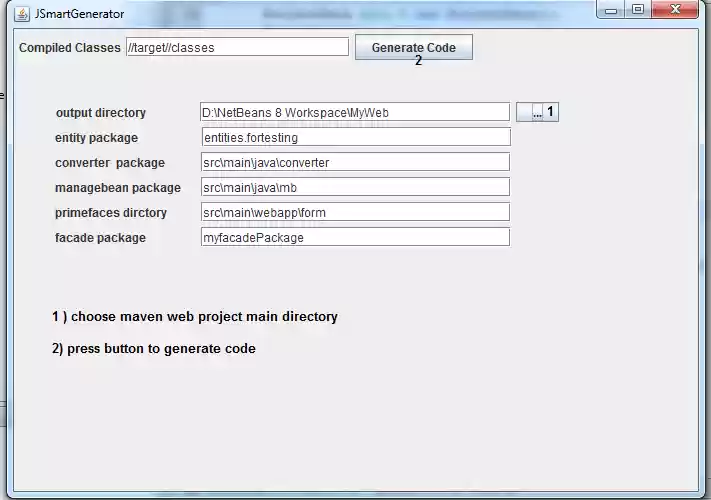The image size is (711, 500).
Task: Click the 'managebean package' label
Action: [x=118, y=188]
